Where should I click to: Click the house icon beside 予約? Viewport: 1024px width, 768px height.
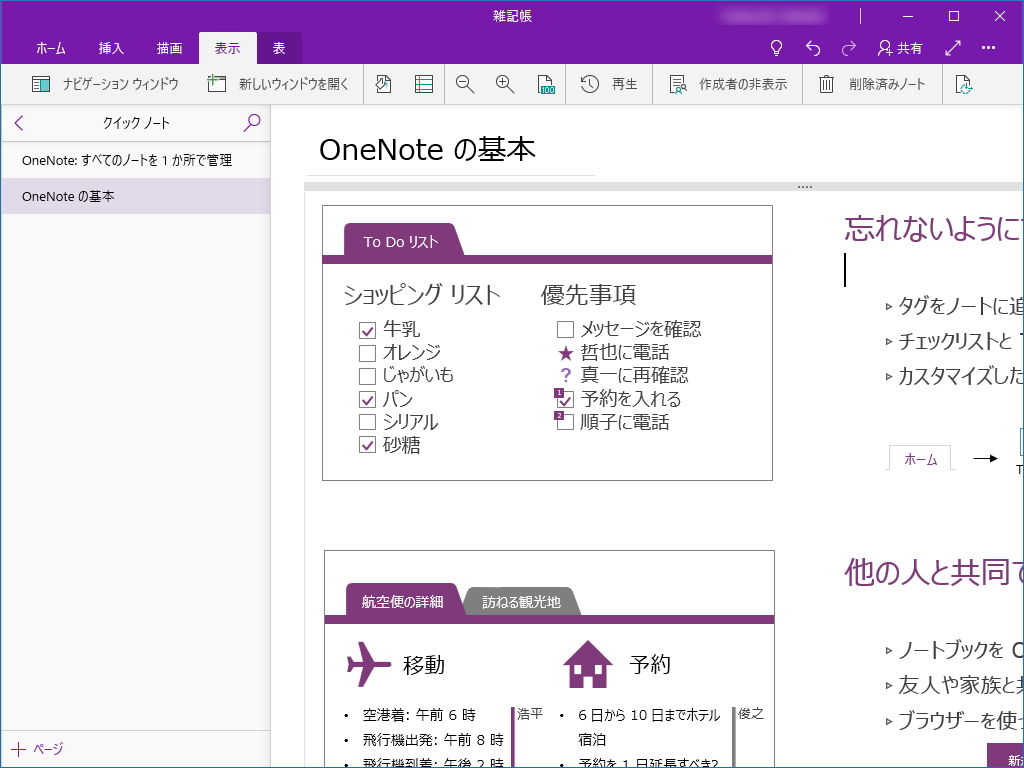[588, 664]
